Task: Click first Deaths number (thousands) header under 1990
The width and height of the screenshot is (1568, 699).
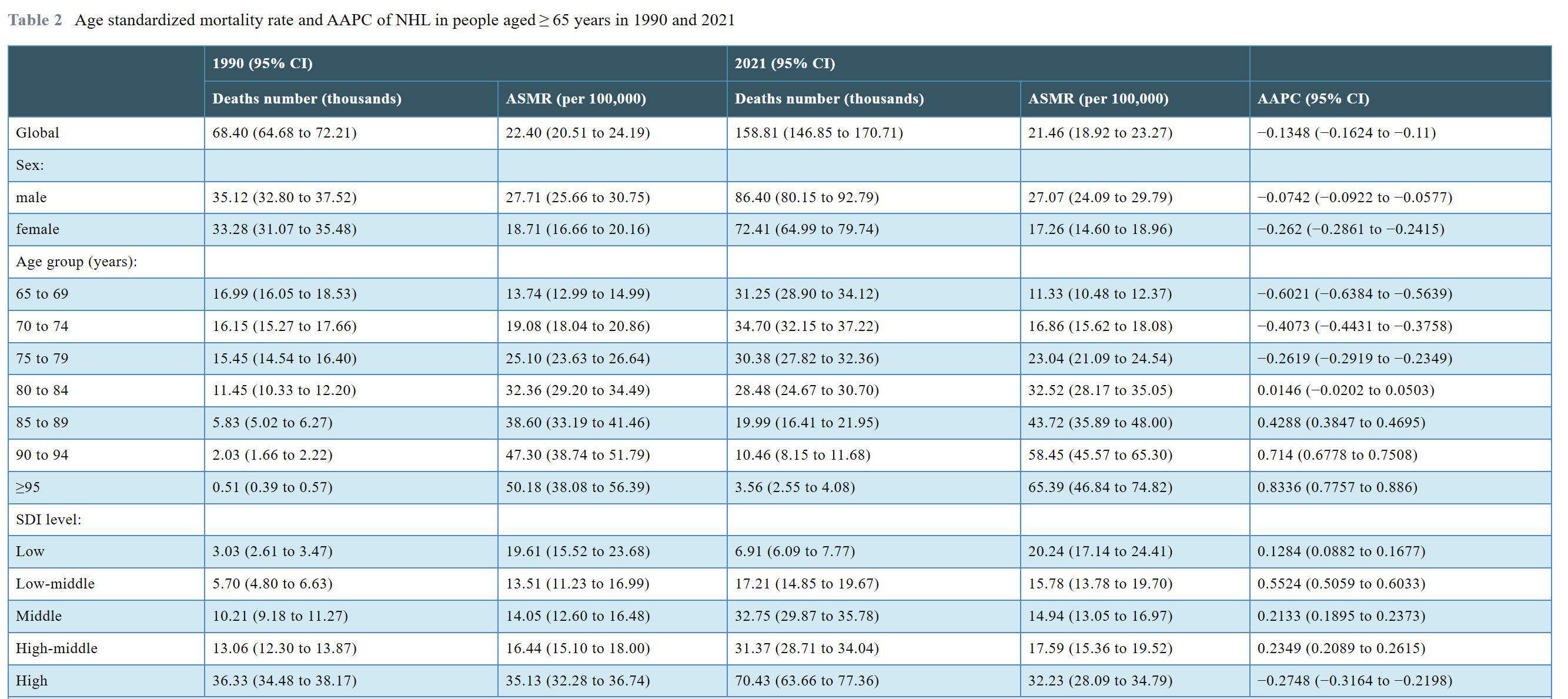Action: (306, 99)
